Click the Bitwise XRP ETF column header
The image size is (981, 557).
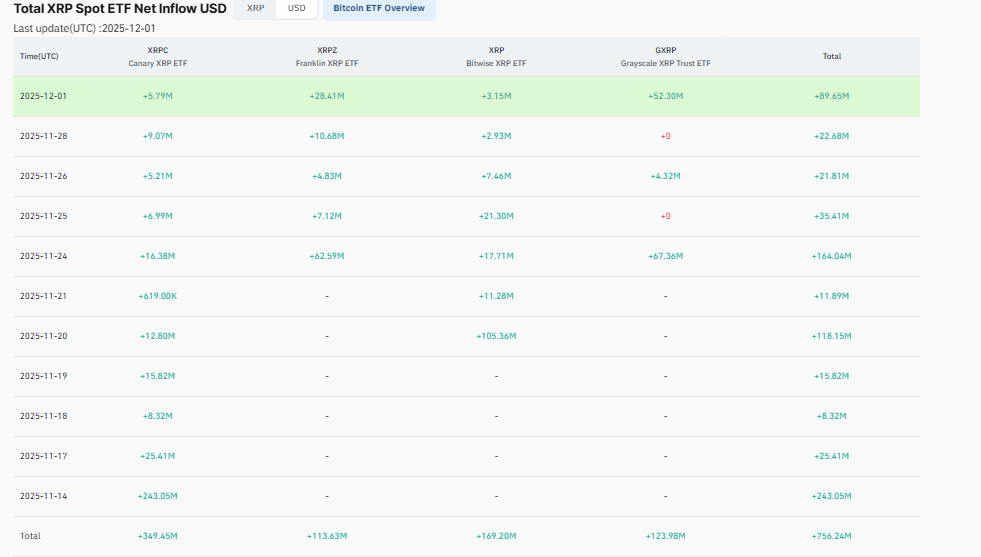tap(496, 56)
